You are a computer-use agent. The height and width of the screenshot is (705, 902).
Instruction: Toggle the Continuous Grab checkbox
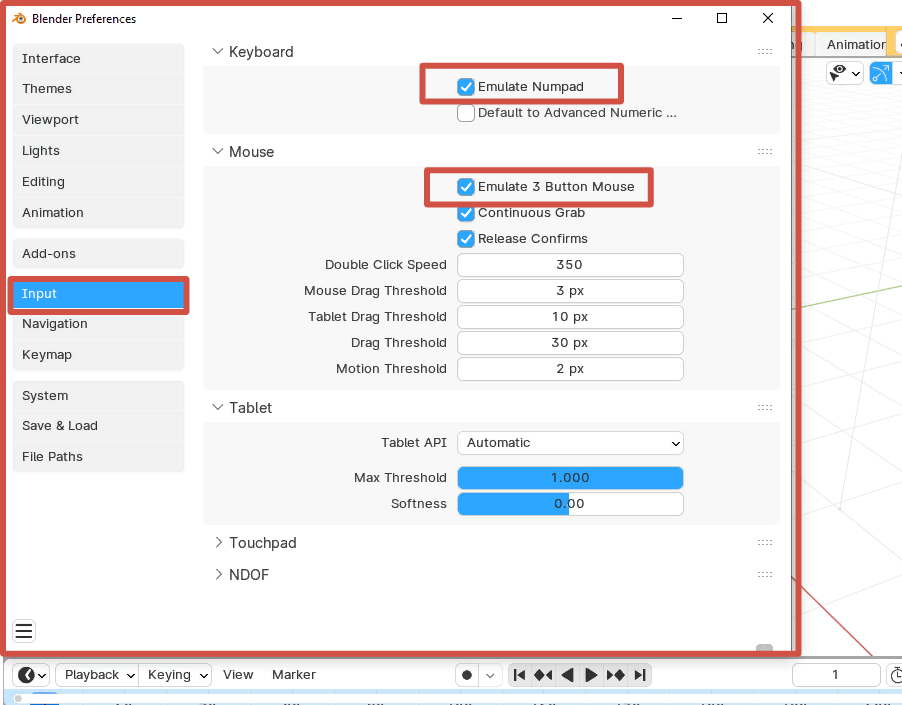point(466,213)
